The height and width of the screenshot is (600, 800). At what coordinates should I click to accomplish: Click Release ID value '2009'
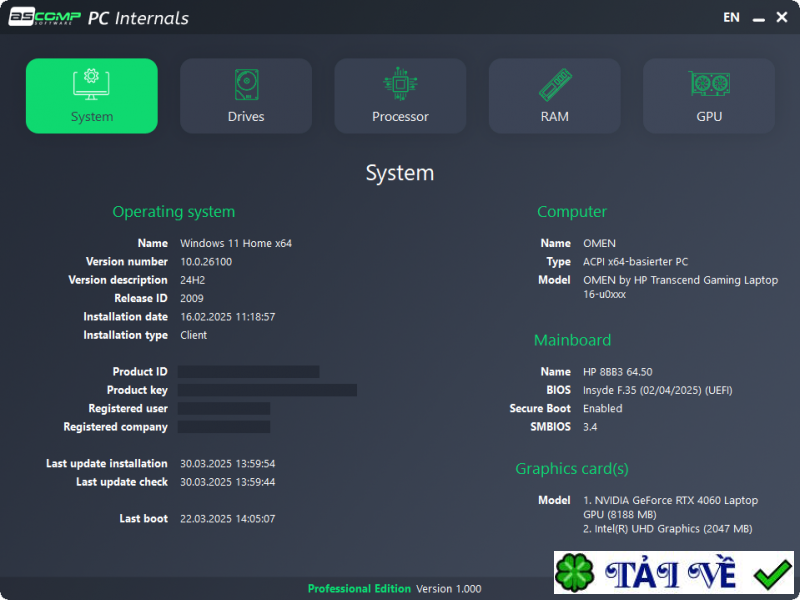192,298
